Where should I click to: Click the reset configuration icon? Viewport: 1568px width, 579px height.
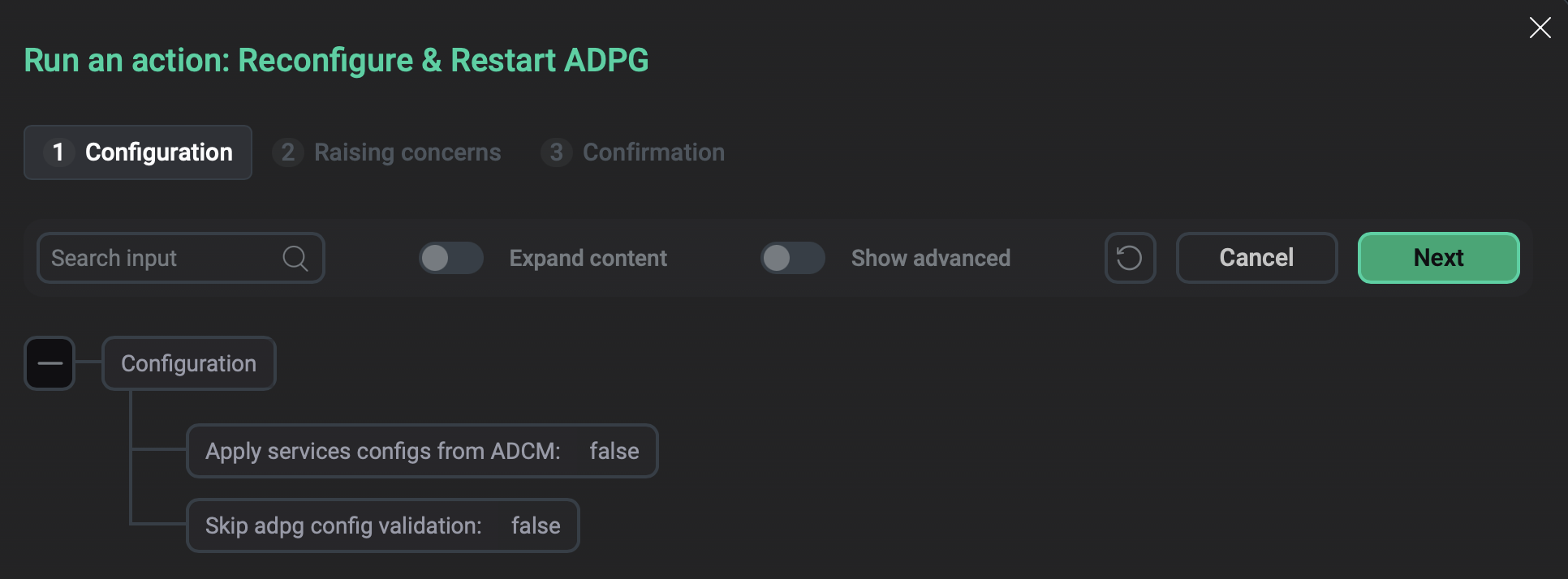[x=1129, y=258]
